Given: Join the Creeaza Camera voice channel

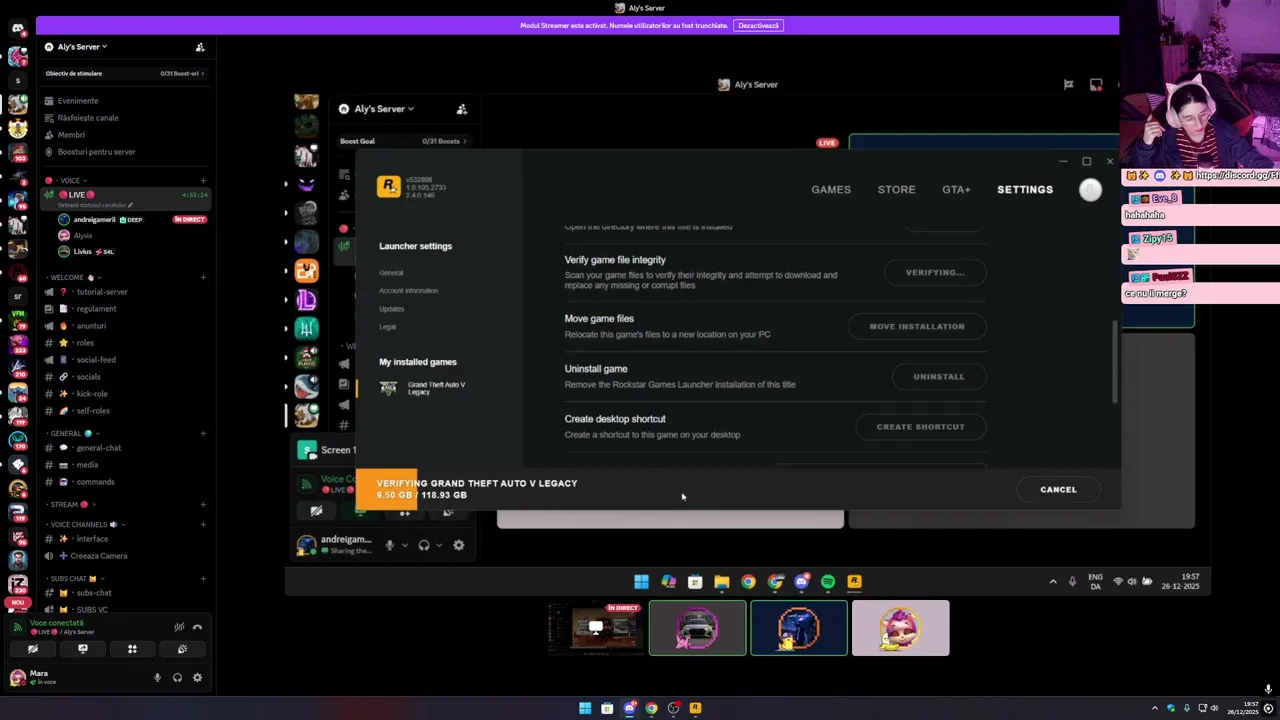Looking at the screenshot, I should pyautogui.click(x=124, y=556).
